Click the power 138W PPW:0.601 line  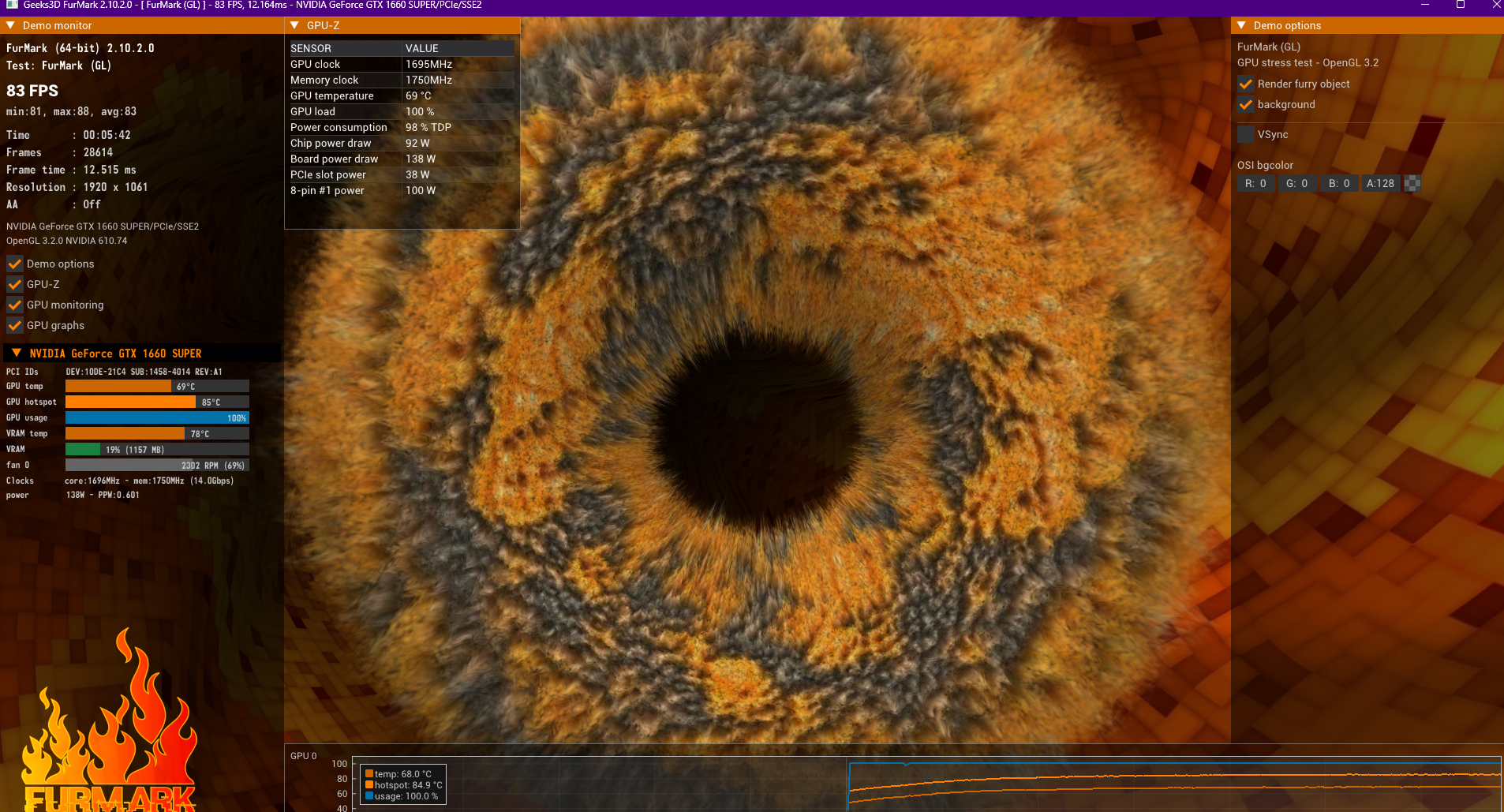(73, 495)
